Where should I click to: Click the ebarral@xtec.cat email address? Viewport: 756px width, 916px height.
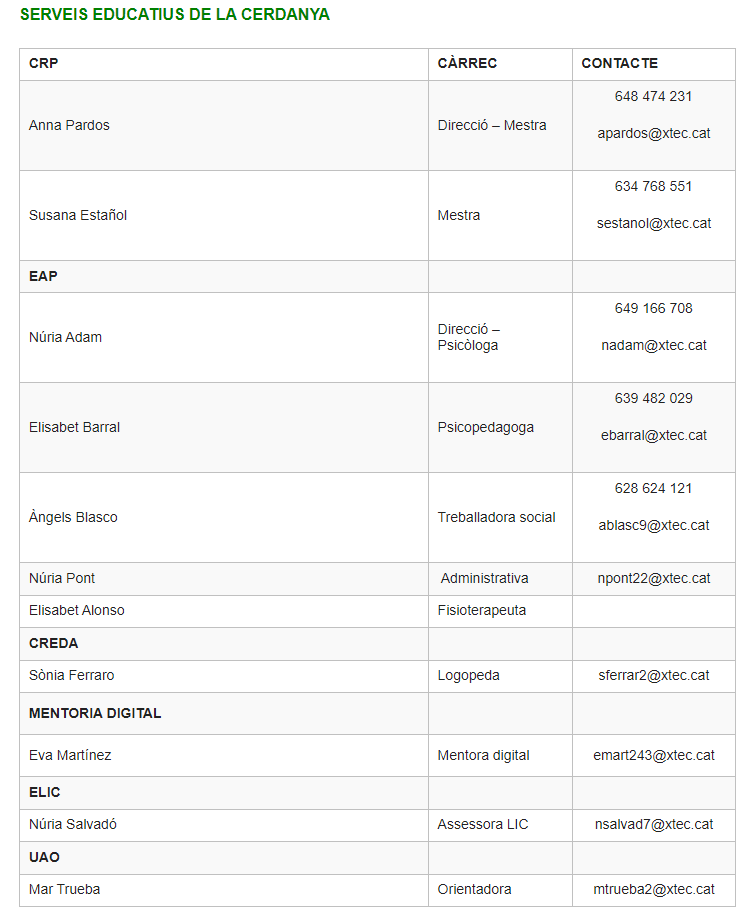[654, 435]
